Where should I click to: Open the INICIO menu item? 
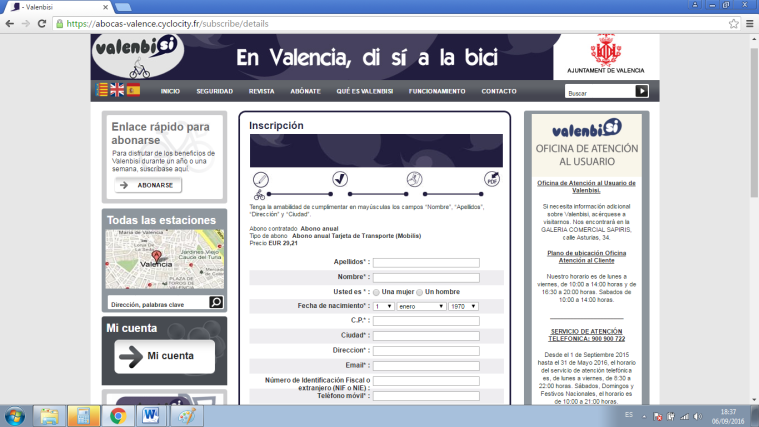[170, 91]
